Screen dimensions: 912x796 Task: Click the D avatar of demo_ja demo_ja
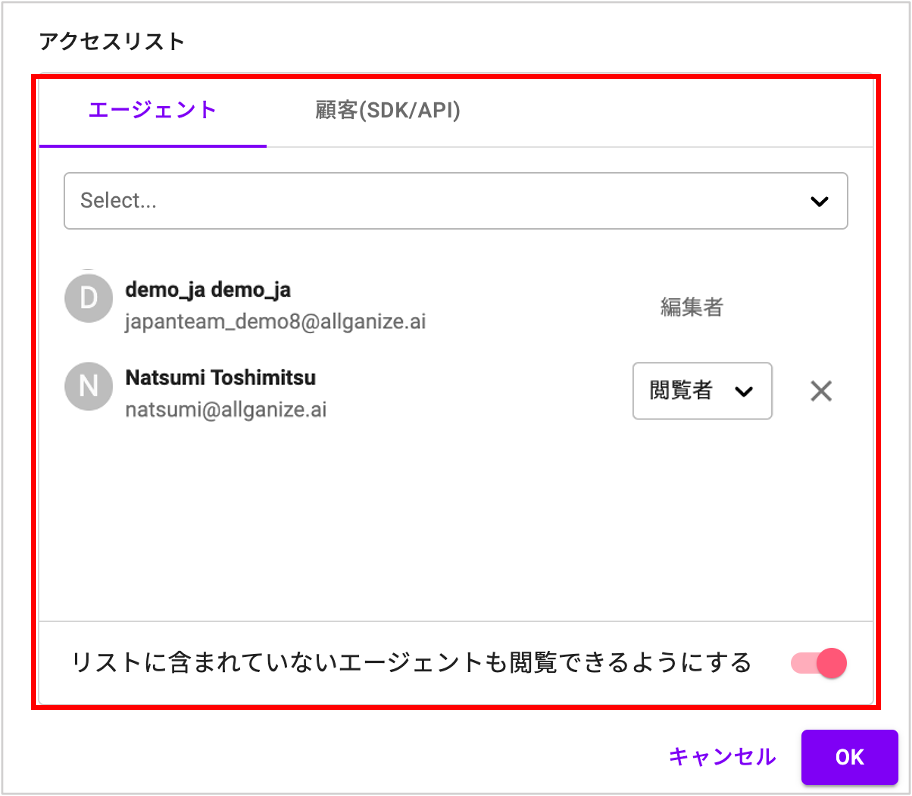(88, 298)
